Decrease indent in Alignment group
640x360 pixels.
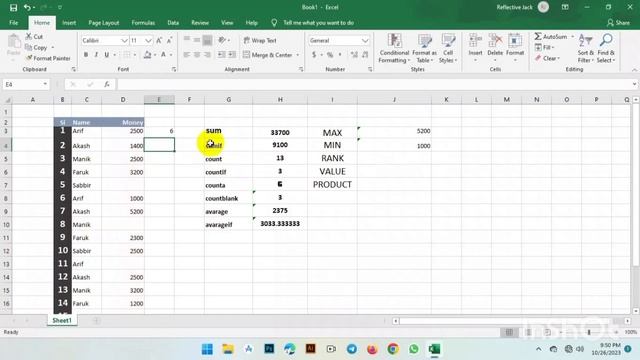coord(222,55)
